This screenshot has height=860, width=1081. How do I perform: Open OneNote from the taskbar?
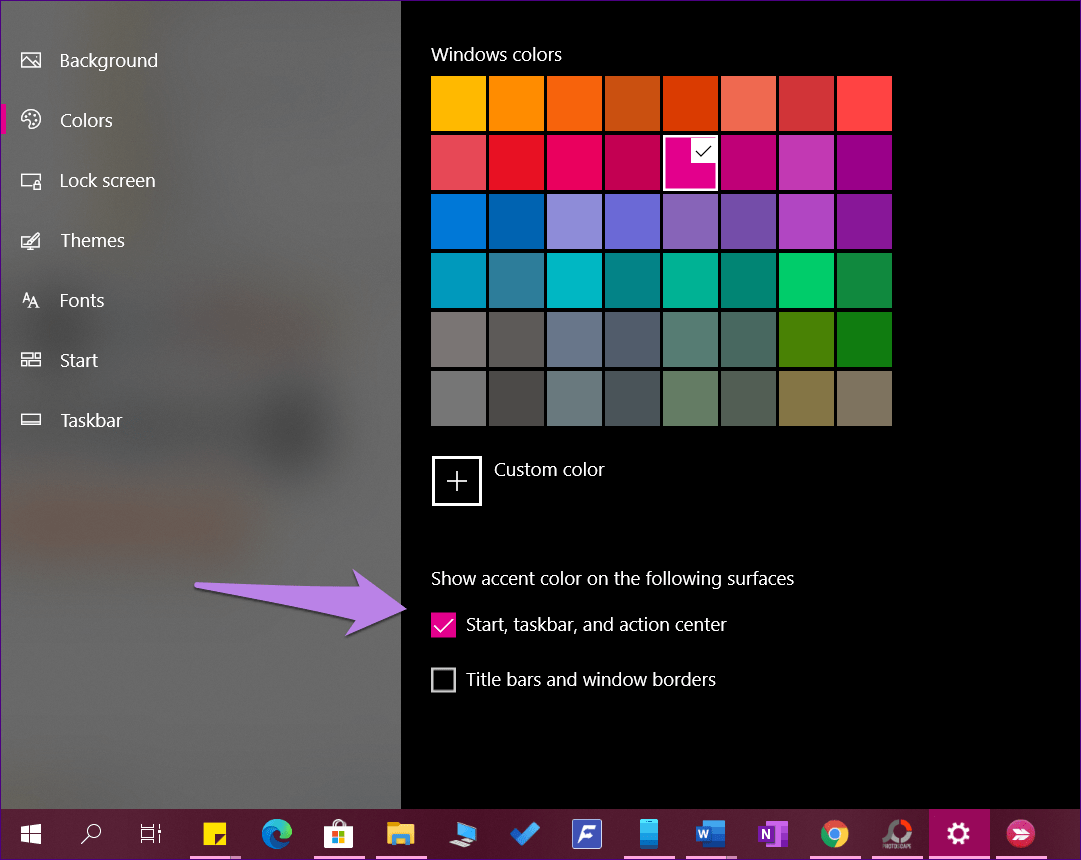tap(772, 833)
